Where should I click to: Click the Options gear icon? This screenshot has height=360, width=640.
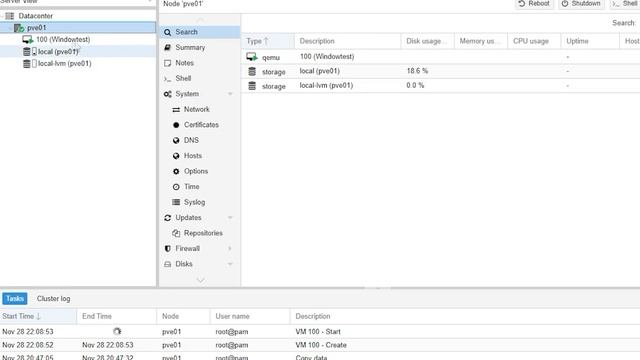(x=176, y=171)
